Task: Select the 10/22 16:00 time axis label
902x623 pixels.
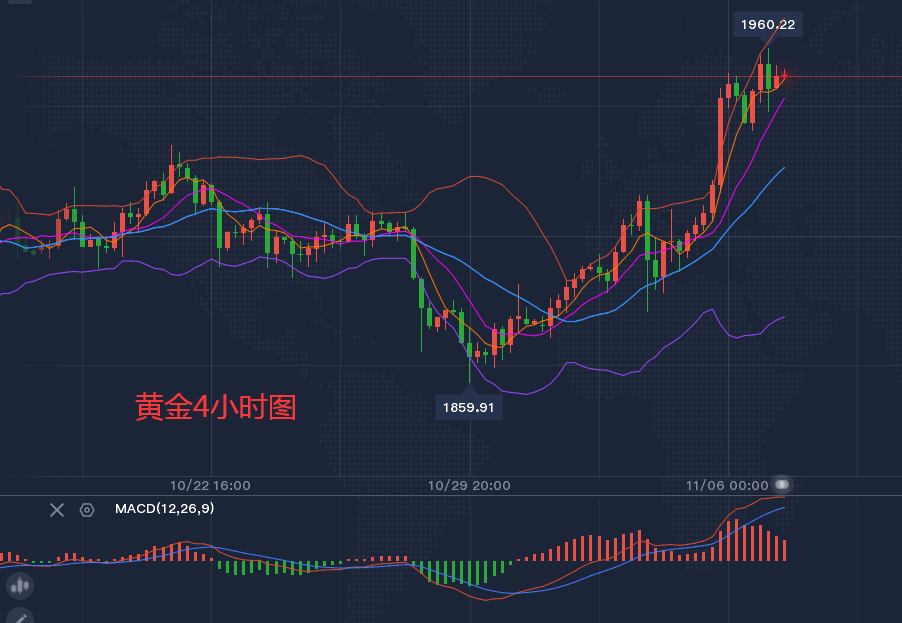Action: click(210, 485)
